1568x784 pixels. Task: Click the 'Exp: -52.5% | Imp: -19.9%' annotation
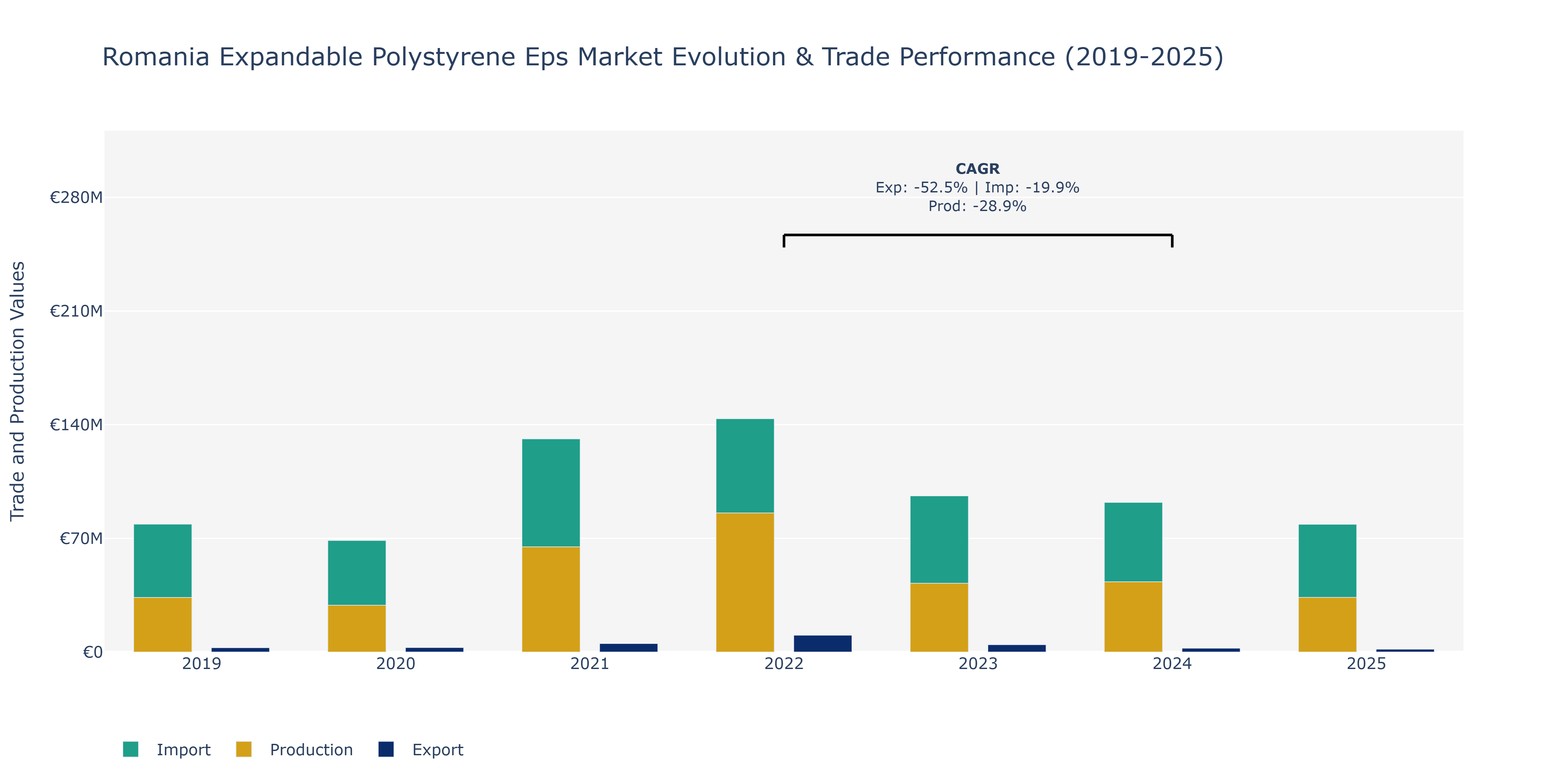point(978,188)
